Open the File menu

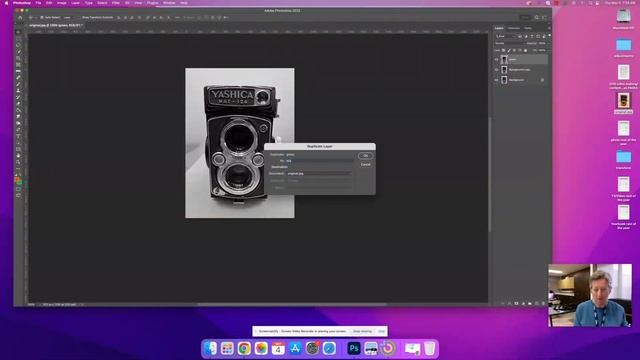pos(38,3)
